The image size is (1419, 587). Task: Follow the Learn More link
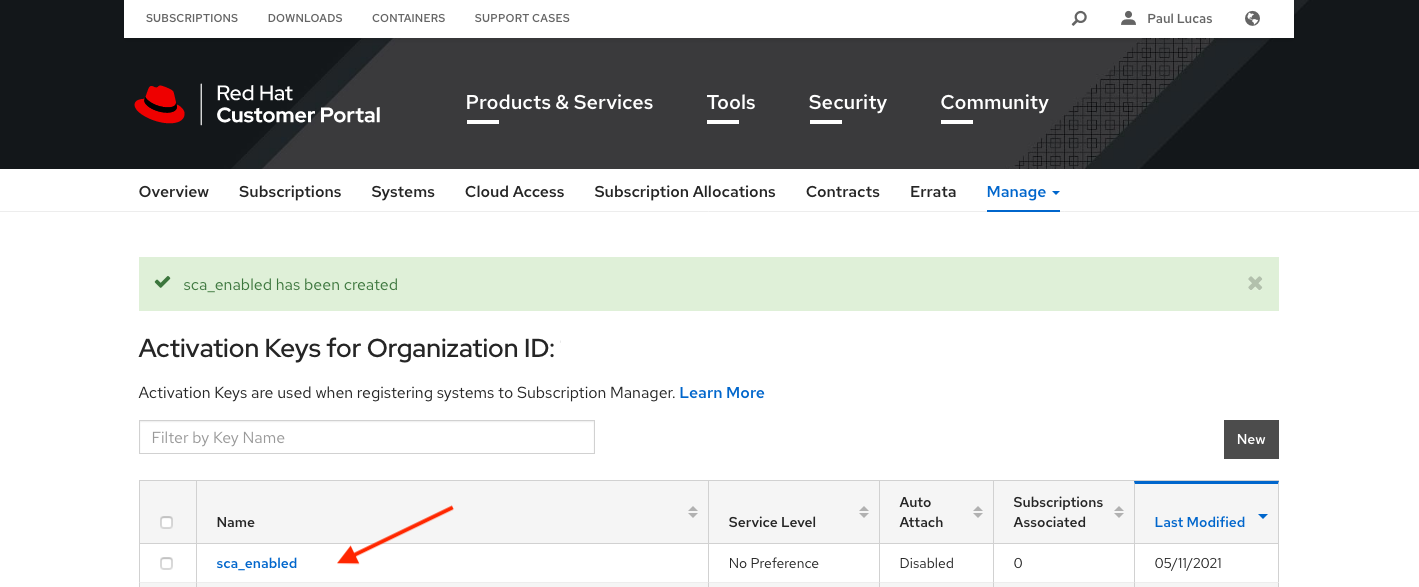point(722,393)
